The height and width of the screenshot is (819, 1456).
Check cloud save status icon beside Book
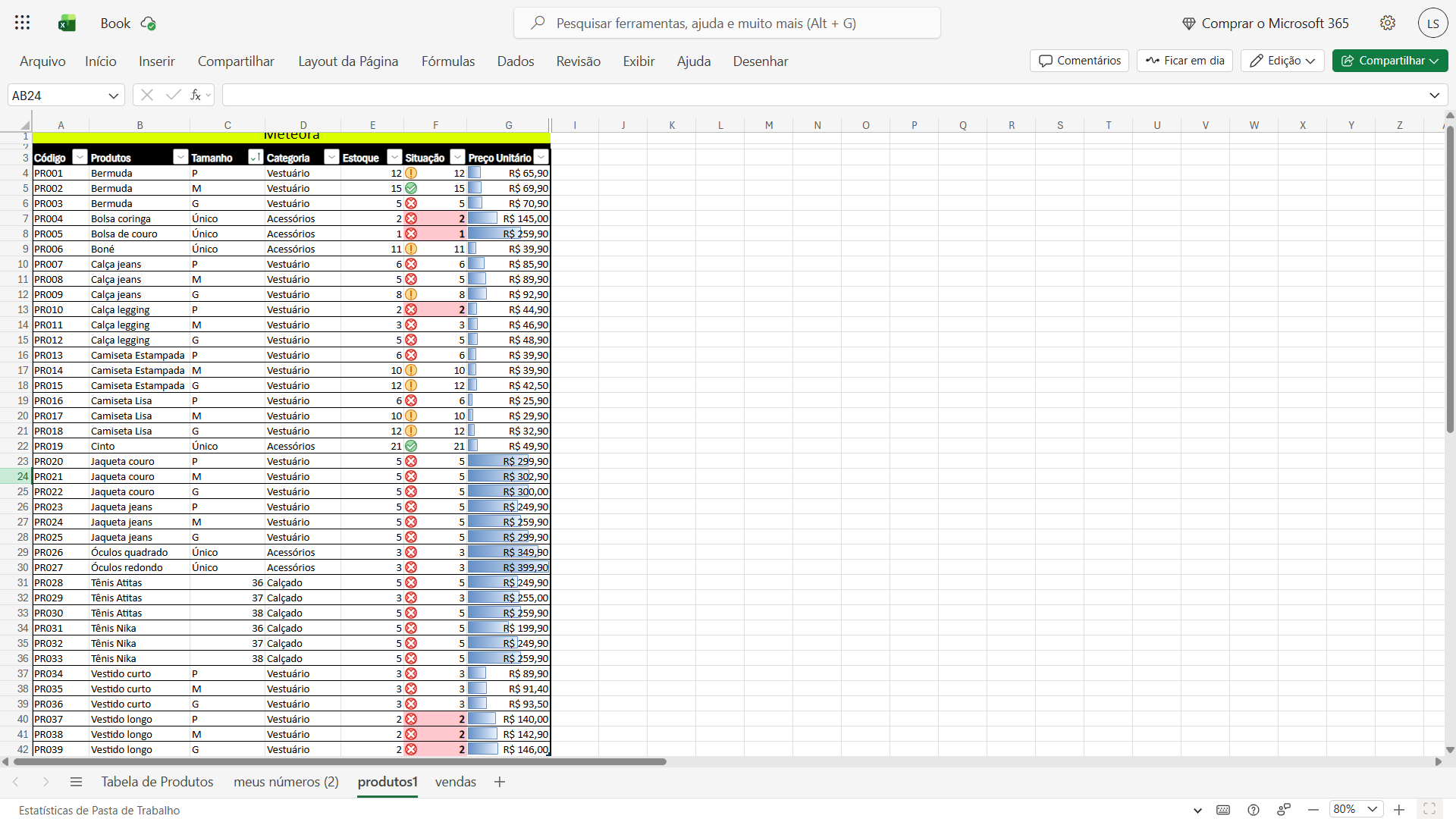point(149,24)
